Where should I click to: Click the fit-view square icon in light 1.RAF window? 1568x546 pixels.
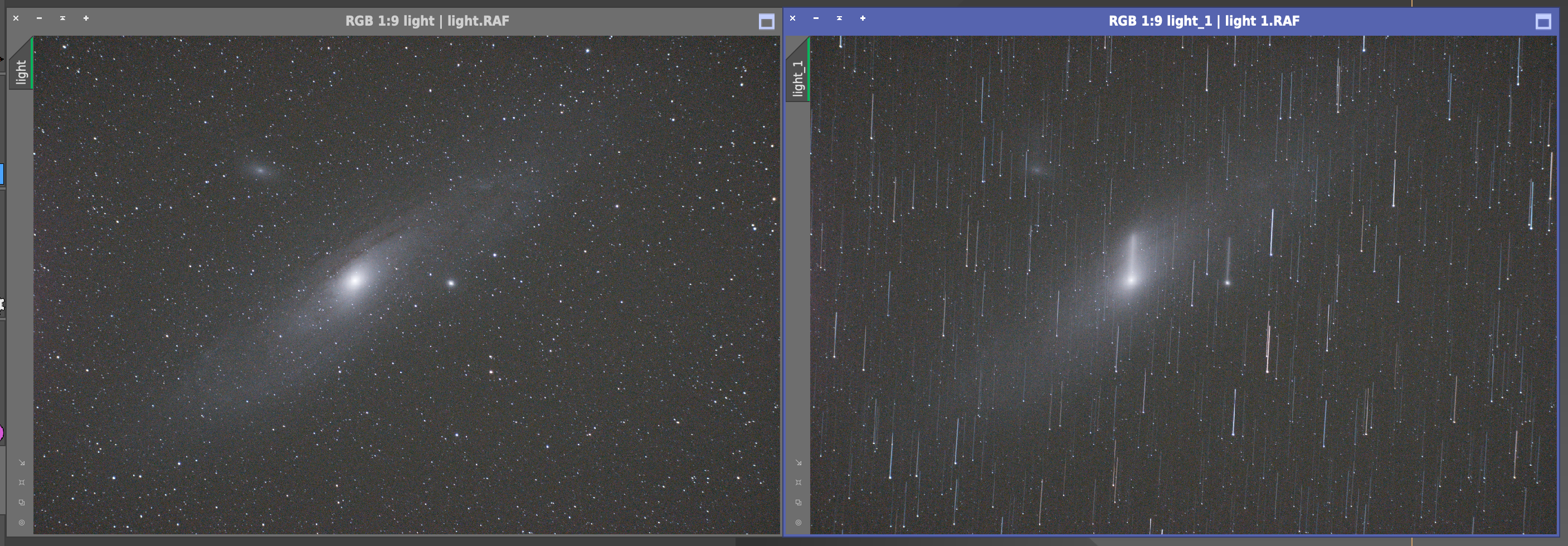coord(798,482)
